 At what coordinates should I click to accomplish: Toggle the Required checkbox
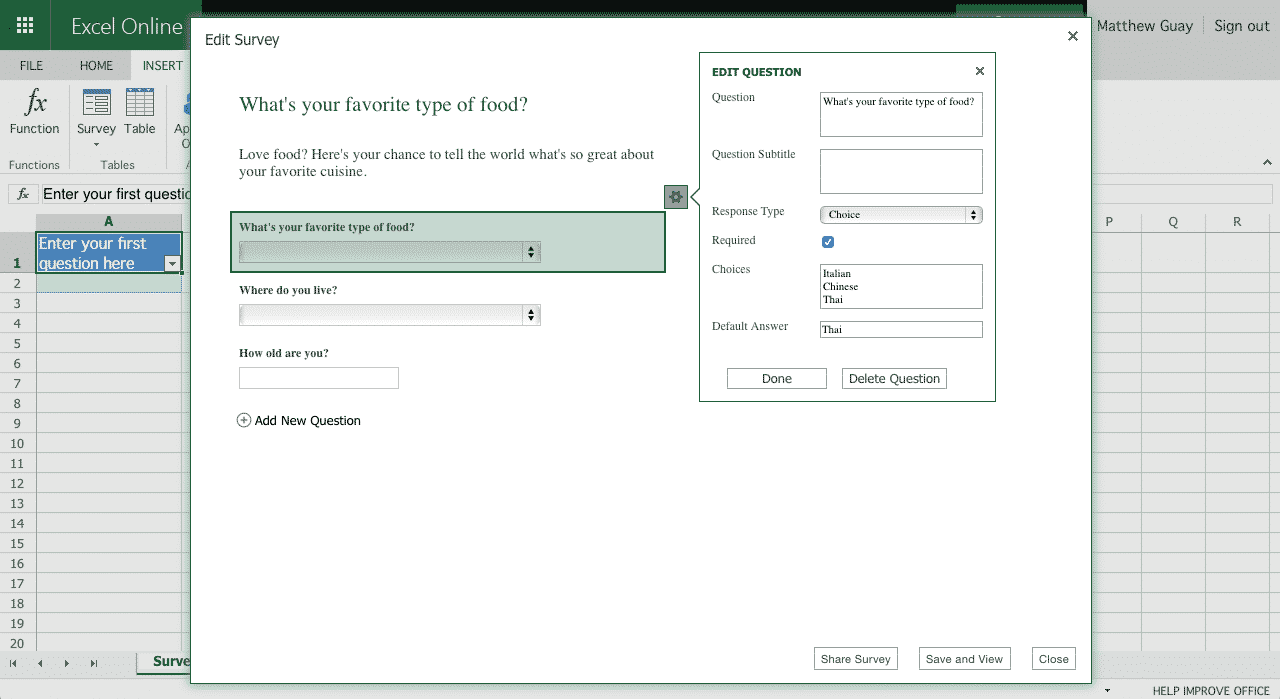(x=828, y=242)
